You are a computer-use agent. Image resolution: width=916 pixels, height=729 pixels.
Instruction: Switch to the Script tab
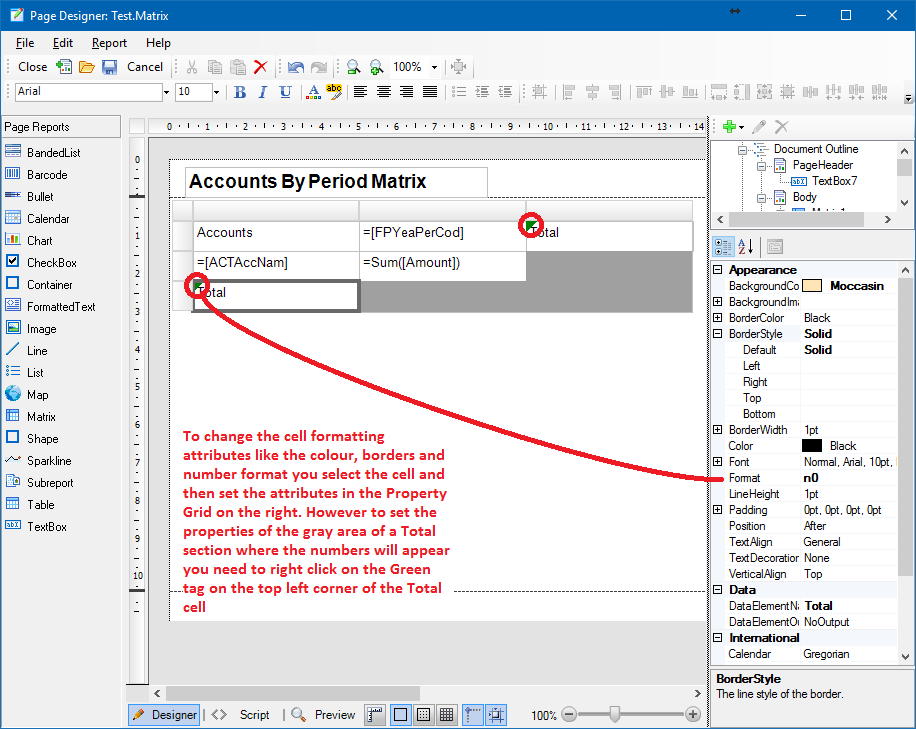pos(254,715)
